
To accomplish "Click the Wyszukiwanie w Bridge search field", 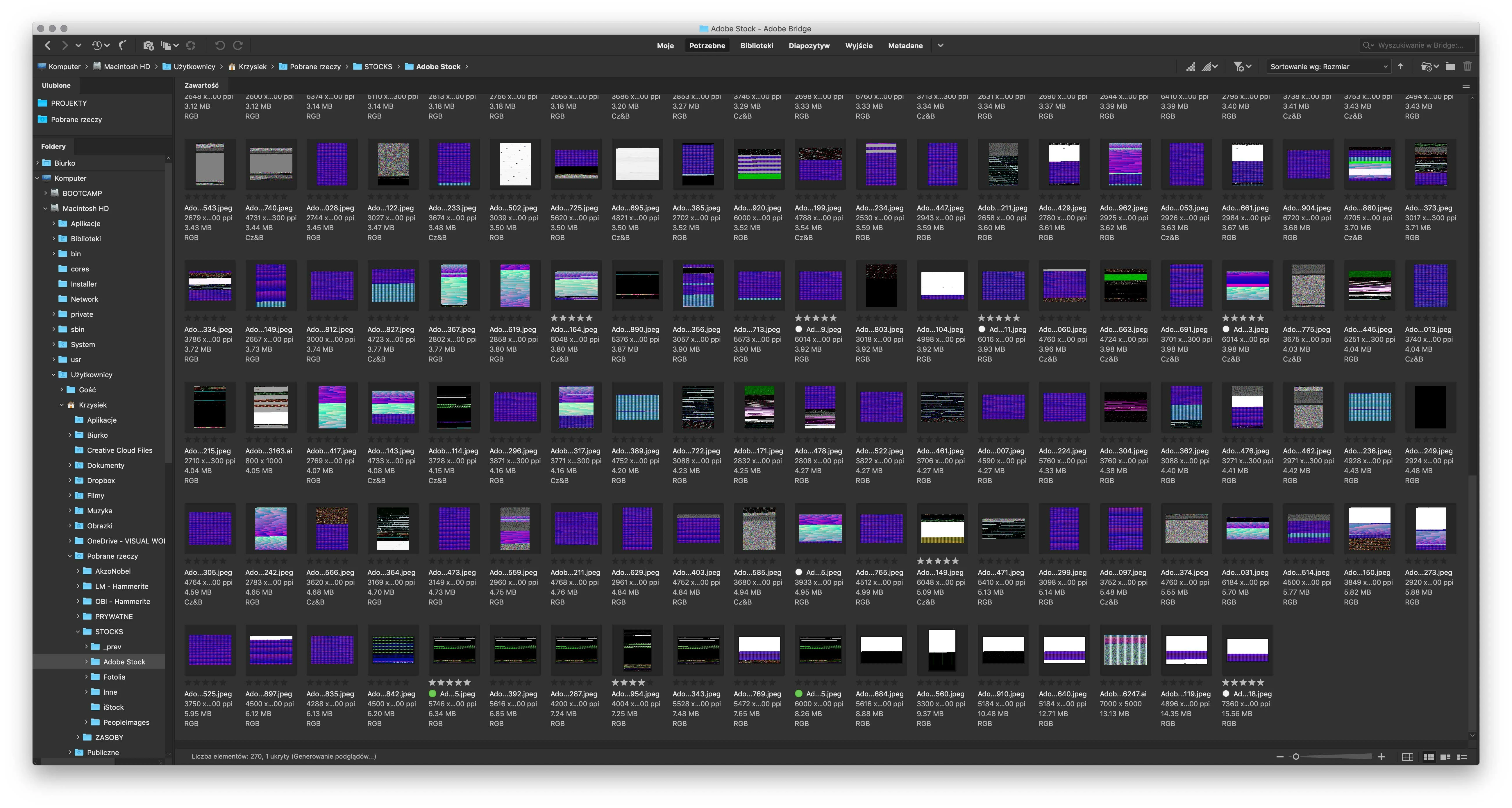I will coord(1420,45).
